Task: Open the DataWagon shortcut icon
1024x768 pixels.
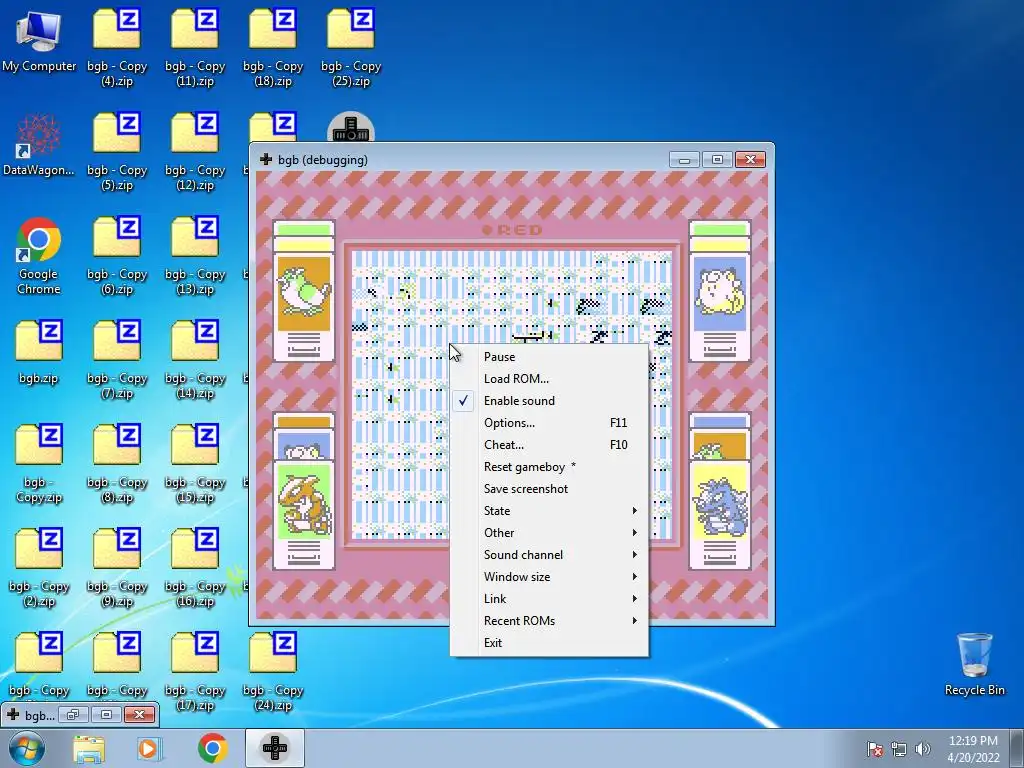Action: point(39,145)
